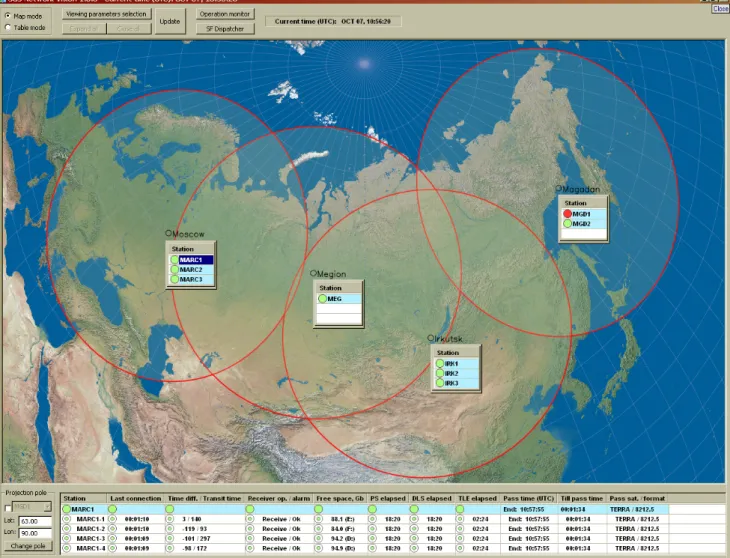Click Time diff. / Transit time header
Viewport: 730px width, 558px height.
coord(204,498)
